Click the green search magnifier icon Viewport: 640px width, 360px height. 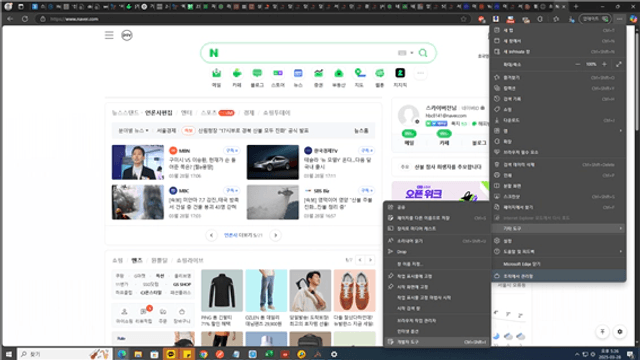(x=423, y=53)
